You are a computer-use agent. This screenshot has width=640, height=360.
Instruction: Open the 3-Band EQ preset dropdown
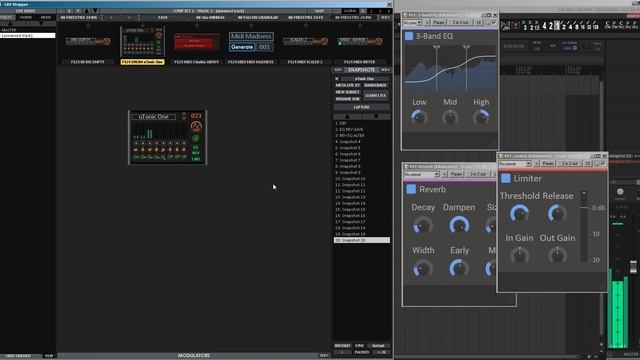tap(412, 22)
